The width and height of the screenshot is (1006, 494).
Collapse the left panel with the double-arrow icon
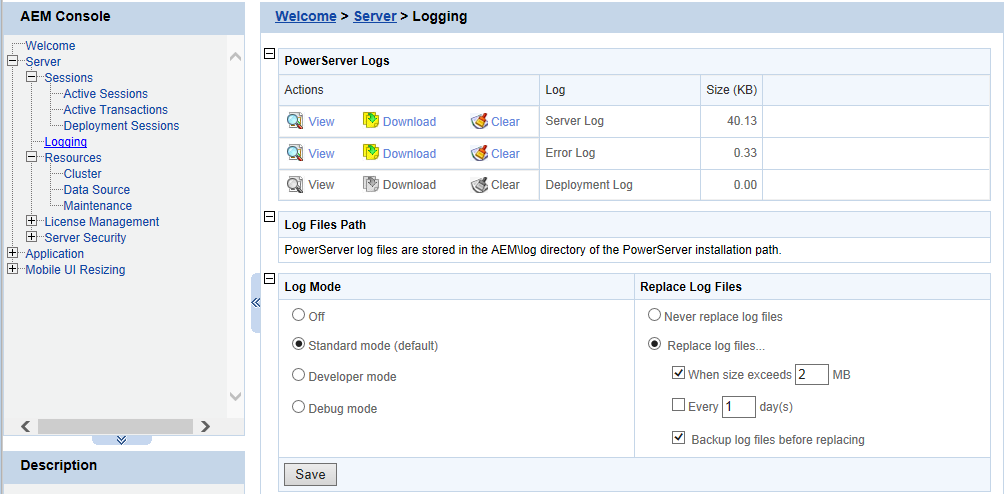(x=255, y=301)
